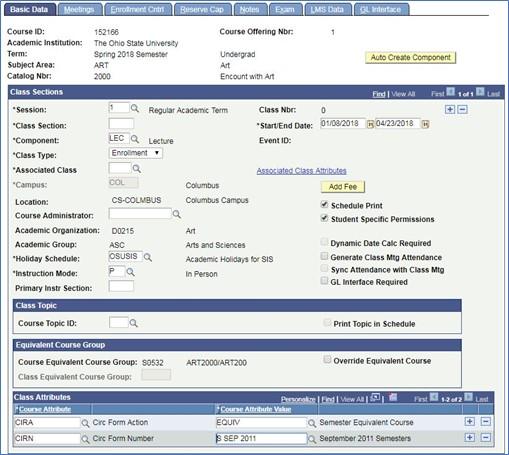Open the Instruction Mode lookup magnifier
Screen dimensions: 509x455
131,272
